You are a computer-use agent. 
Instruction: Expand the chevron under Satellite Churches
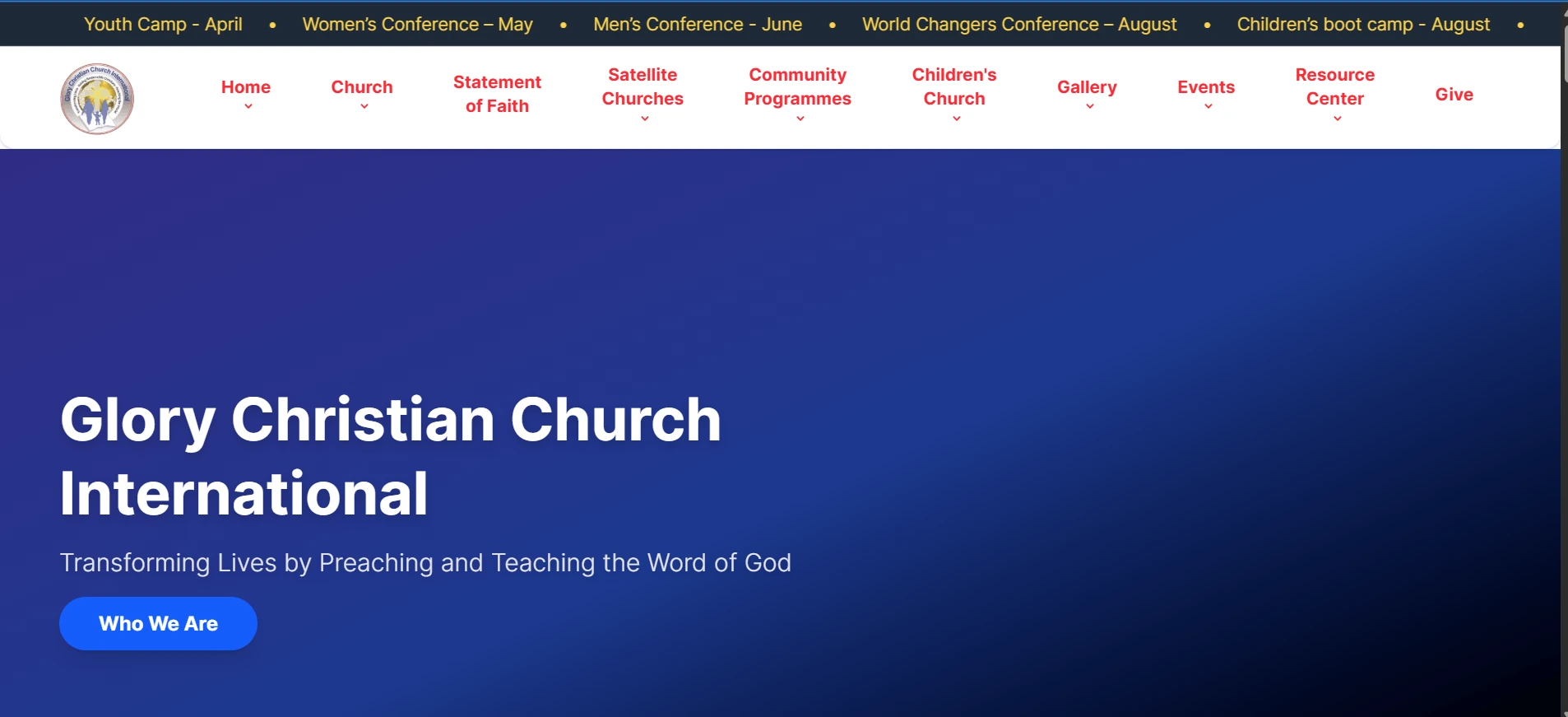coord(645,119)
